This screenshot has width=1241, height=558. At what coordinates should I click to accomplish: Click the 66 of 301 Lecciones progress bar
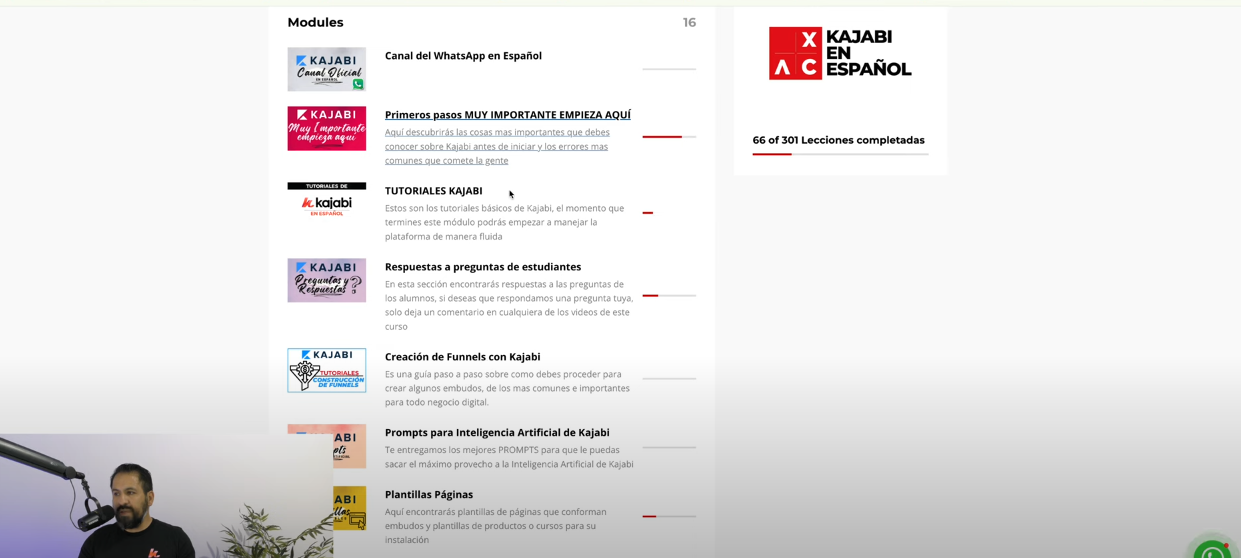[840, 154]
